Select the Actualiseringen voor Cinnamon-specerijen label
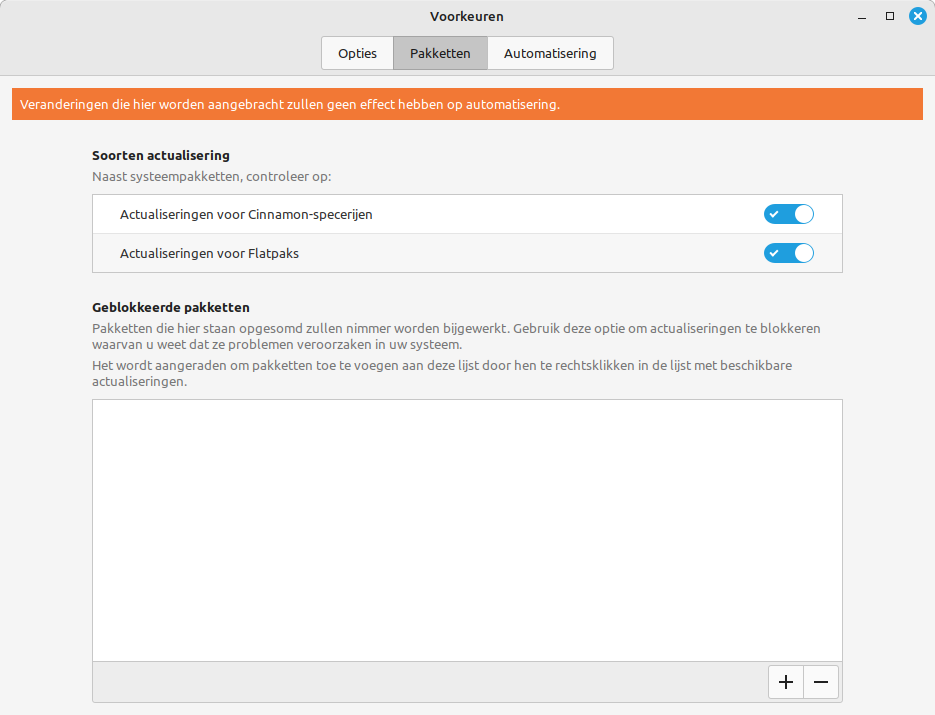Screen dimensions: 935x715 pyautogui.click(x=246, y=214)
